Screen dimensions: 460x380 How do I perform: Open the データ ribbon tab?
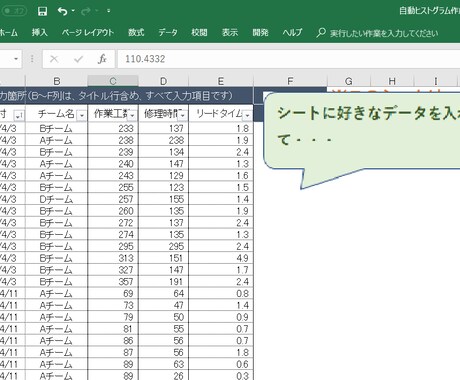pos(168,32)
